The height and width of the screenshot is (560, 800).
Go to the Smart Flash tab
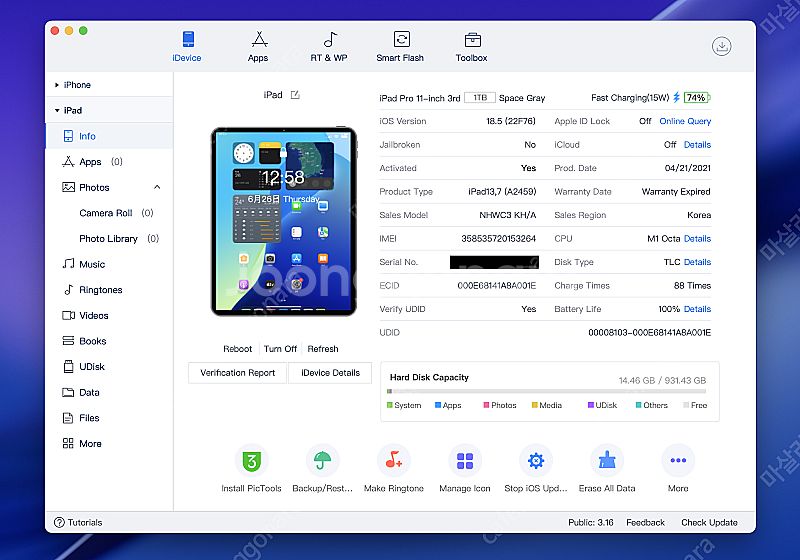(401, 47)
